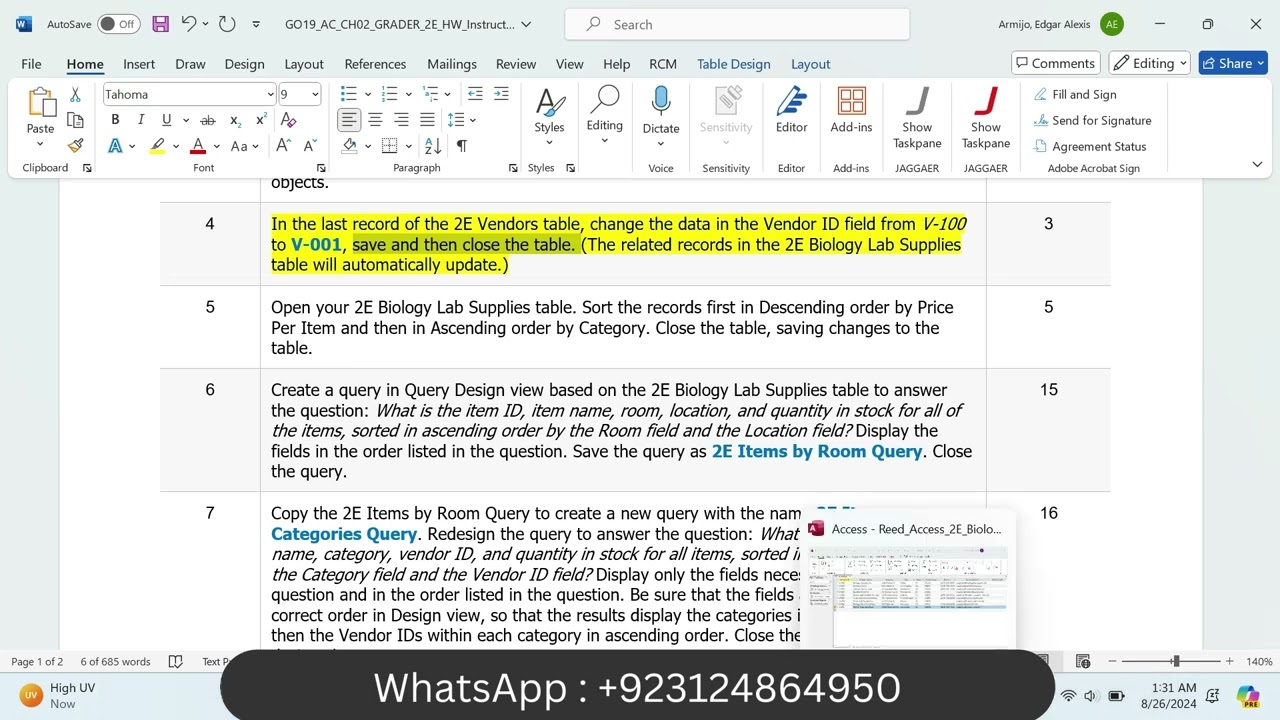Screen dimensions: 1280x720
Task: Click the Multilevel List icon
Action: [x=432, y=94]
